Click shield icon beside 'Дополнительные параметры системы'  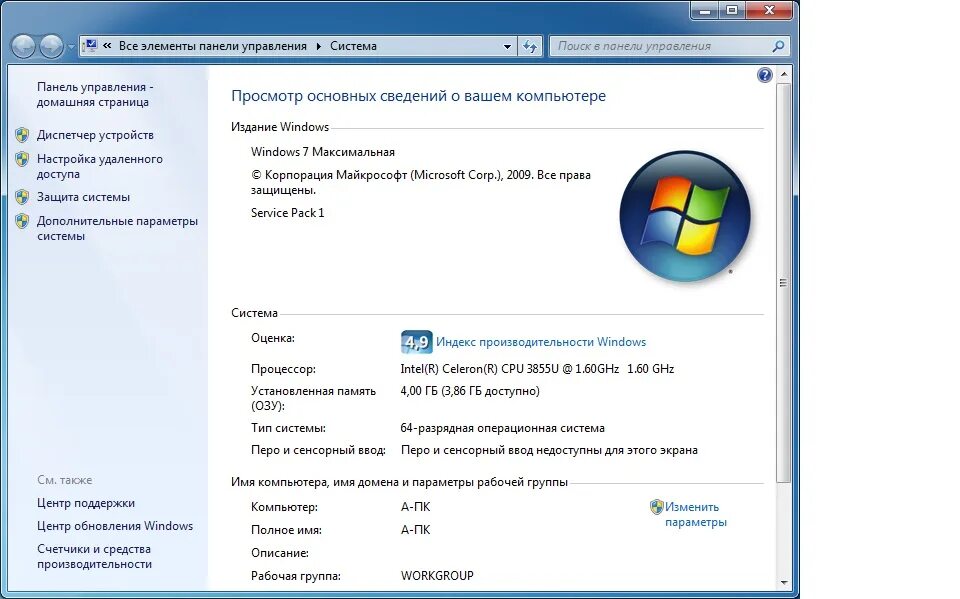click(22, 221)
